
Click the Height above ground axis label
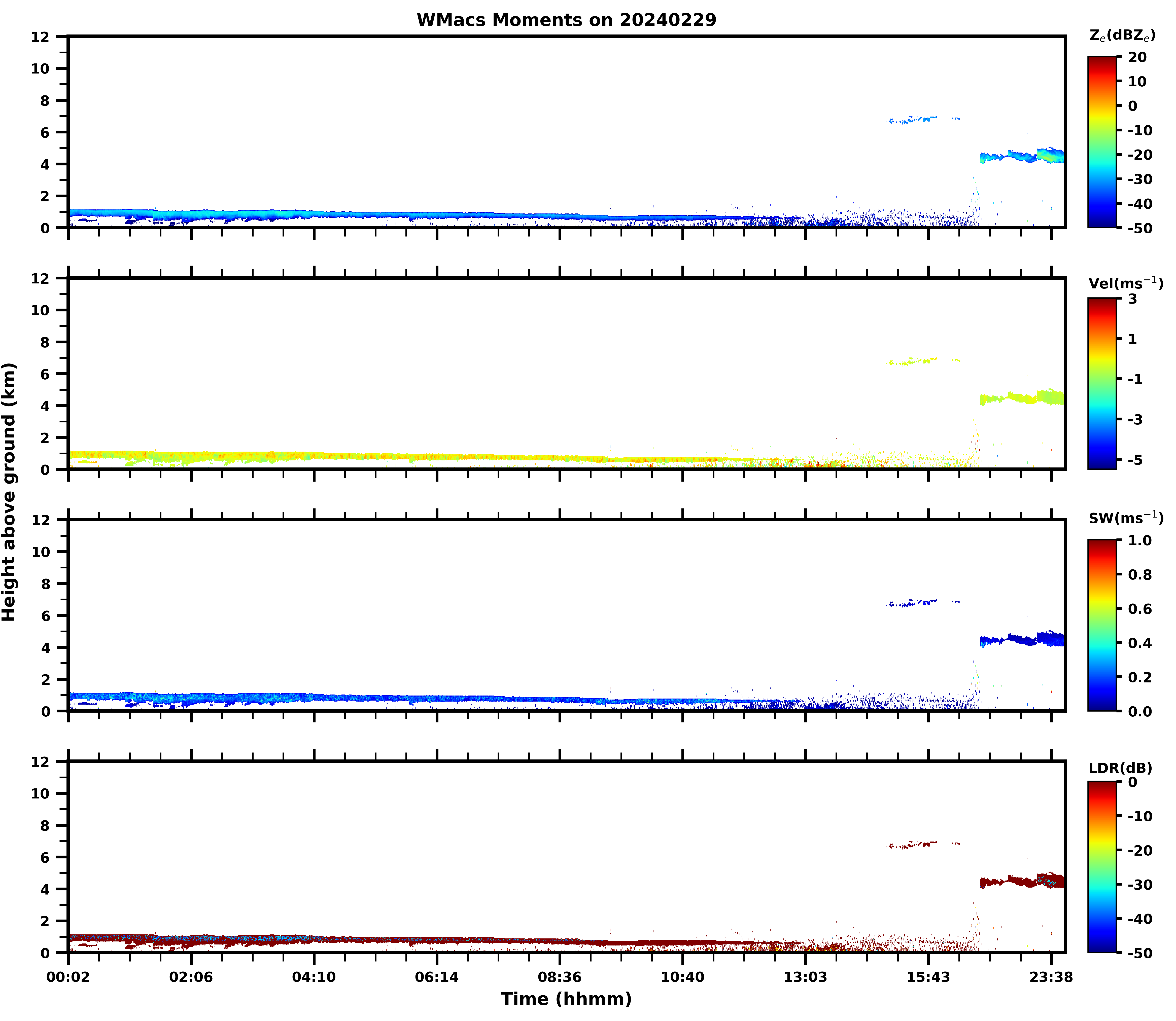(x=9, y=491)
